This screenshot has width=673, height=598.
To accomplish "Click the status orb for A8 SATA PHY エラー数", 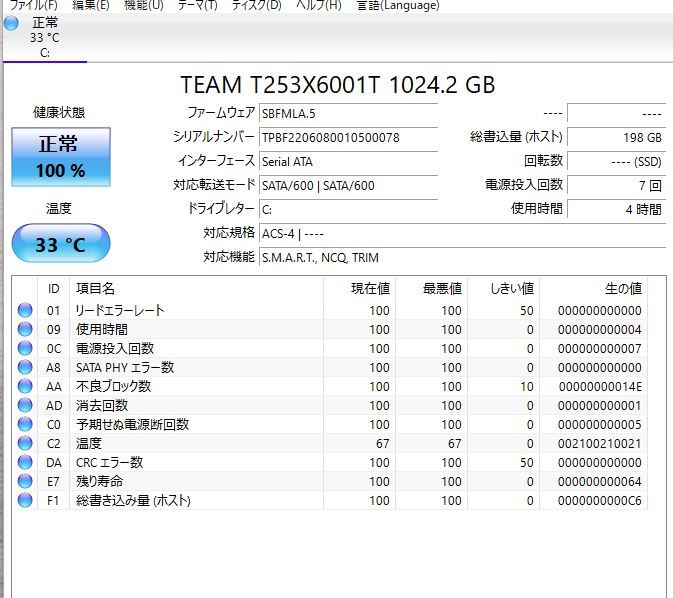I will pyautogui.click(x=25, y=367).
